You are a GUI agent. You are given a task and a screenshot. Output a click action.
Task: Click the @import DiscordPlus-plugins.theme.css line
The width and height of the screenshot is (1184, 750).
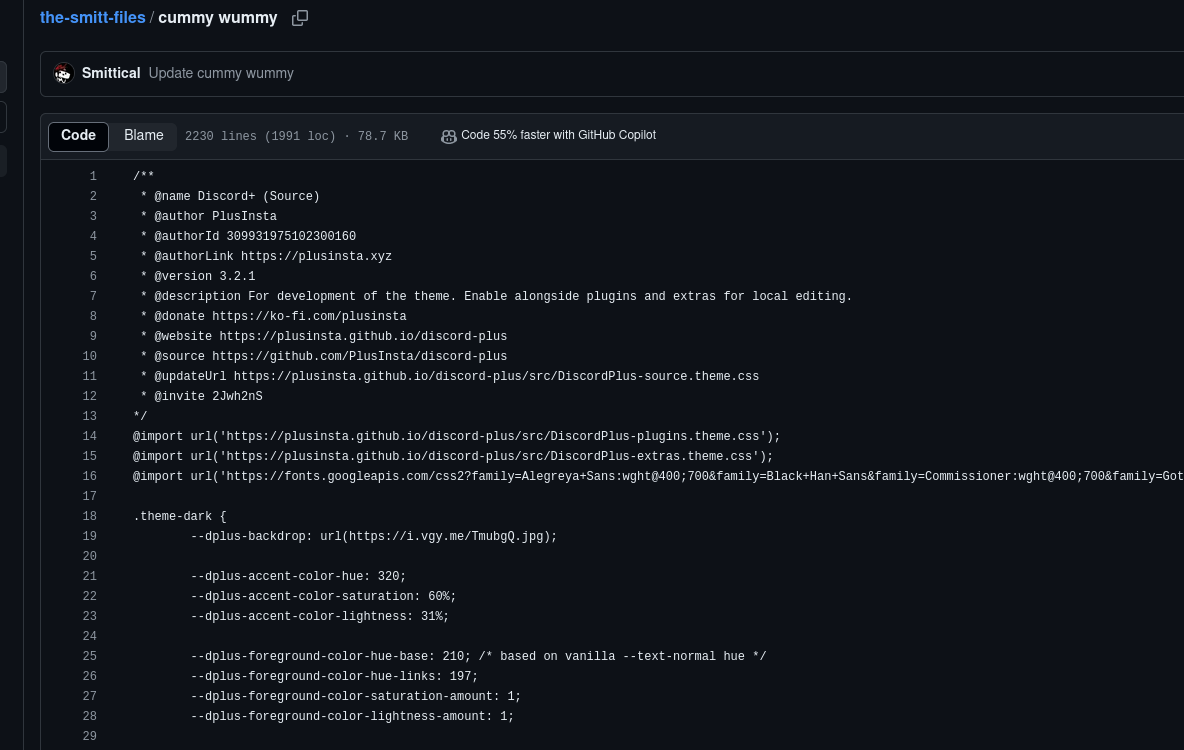[457, 437]
